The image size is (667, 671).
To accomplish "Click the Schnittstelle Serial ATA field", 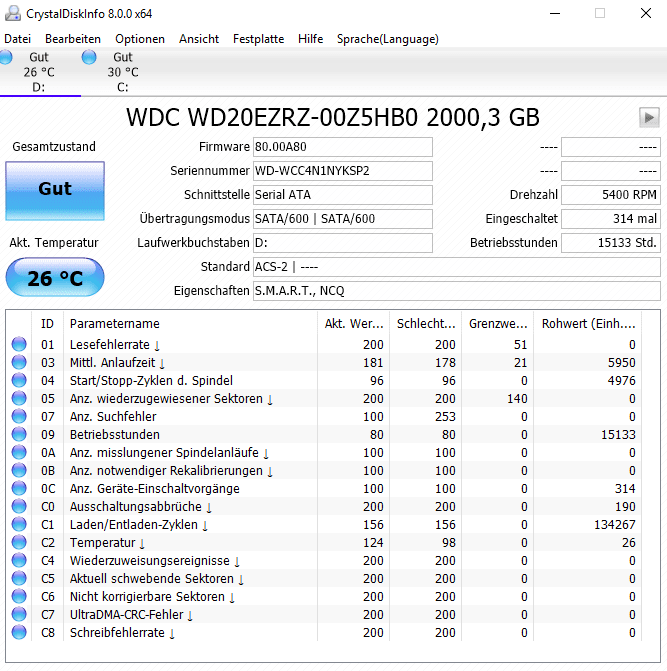I will click(343, 195).
